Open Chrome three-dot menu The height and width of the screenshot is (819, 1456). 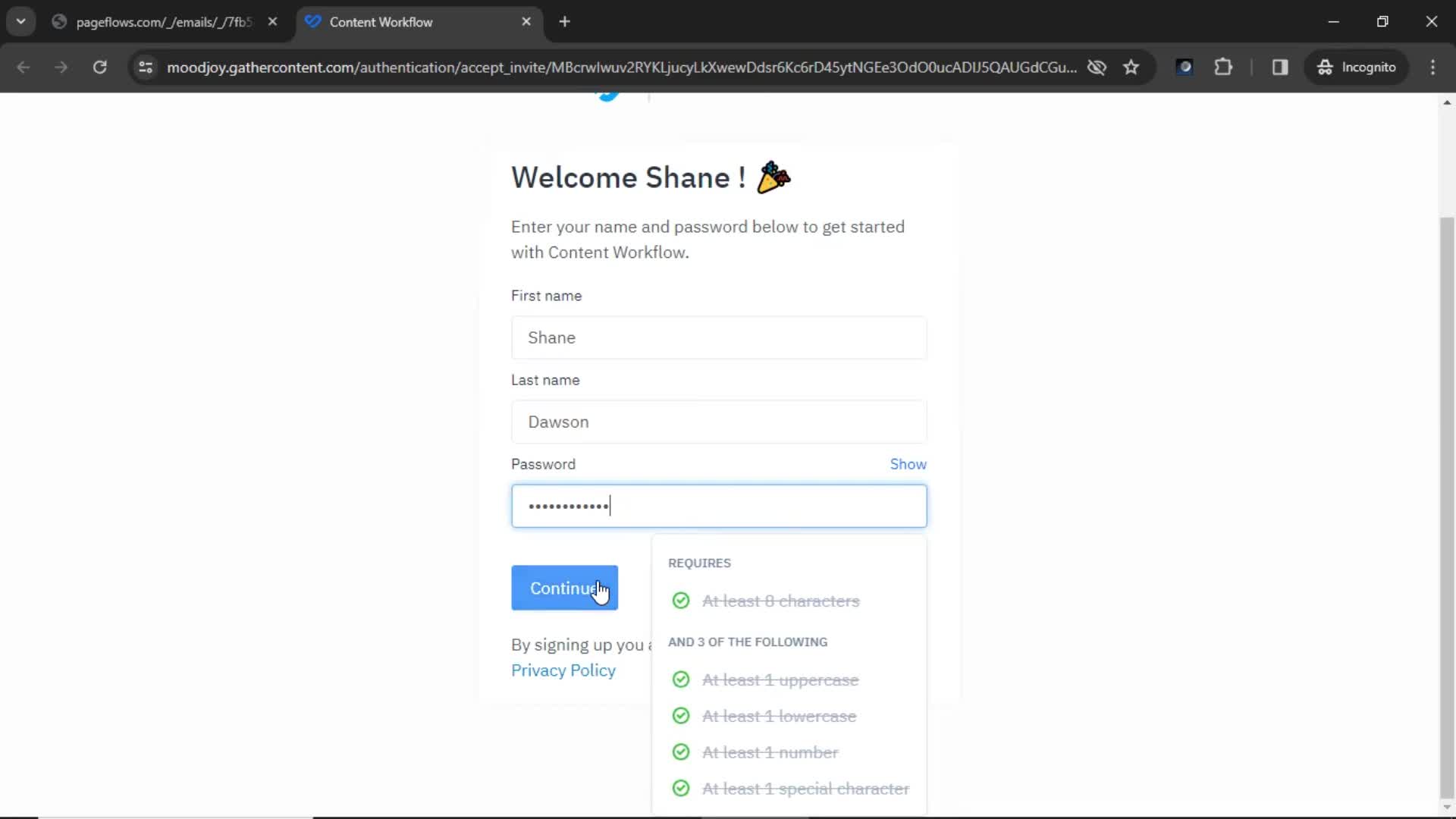pyautogui.click(x=1432, y=67)
